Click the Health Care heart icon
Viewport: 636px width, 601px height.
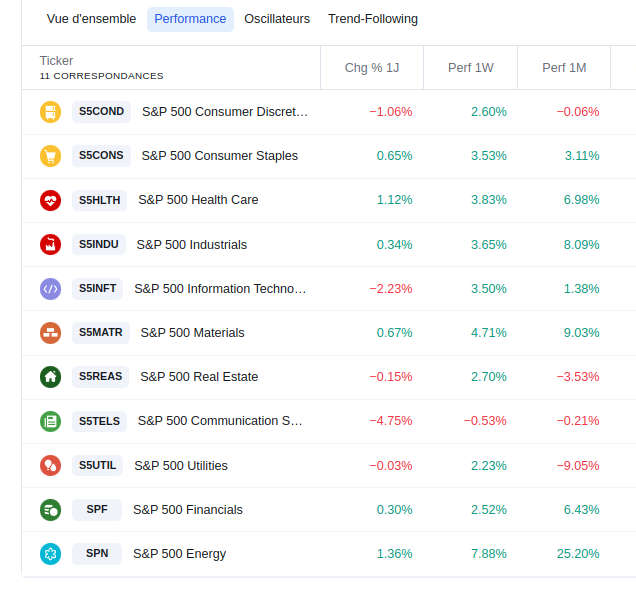tap(50, 200)
